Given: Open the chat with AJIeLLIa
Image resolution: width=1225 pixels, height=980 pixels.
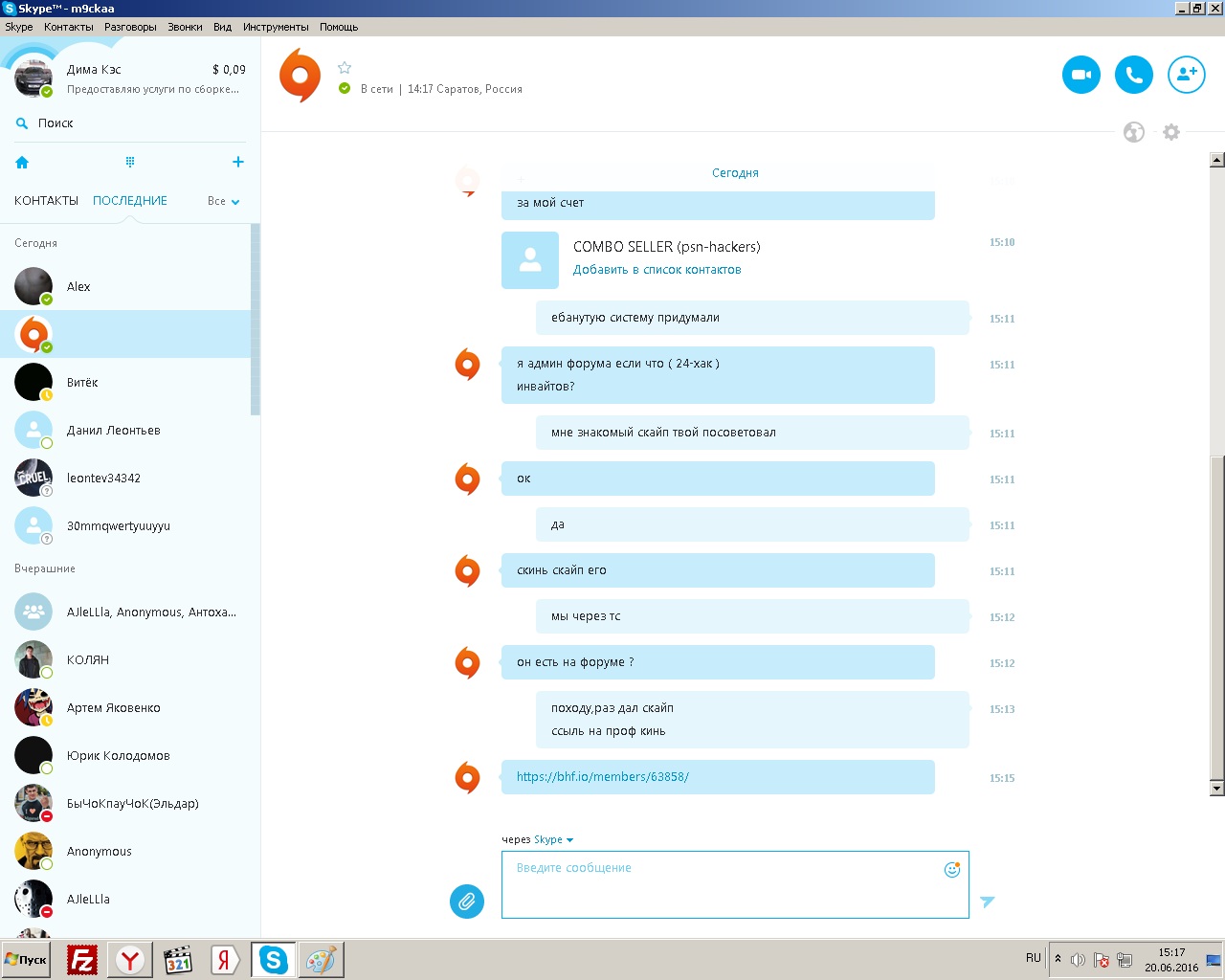Looking at the screenshot, I should (124, 899).
